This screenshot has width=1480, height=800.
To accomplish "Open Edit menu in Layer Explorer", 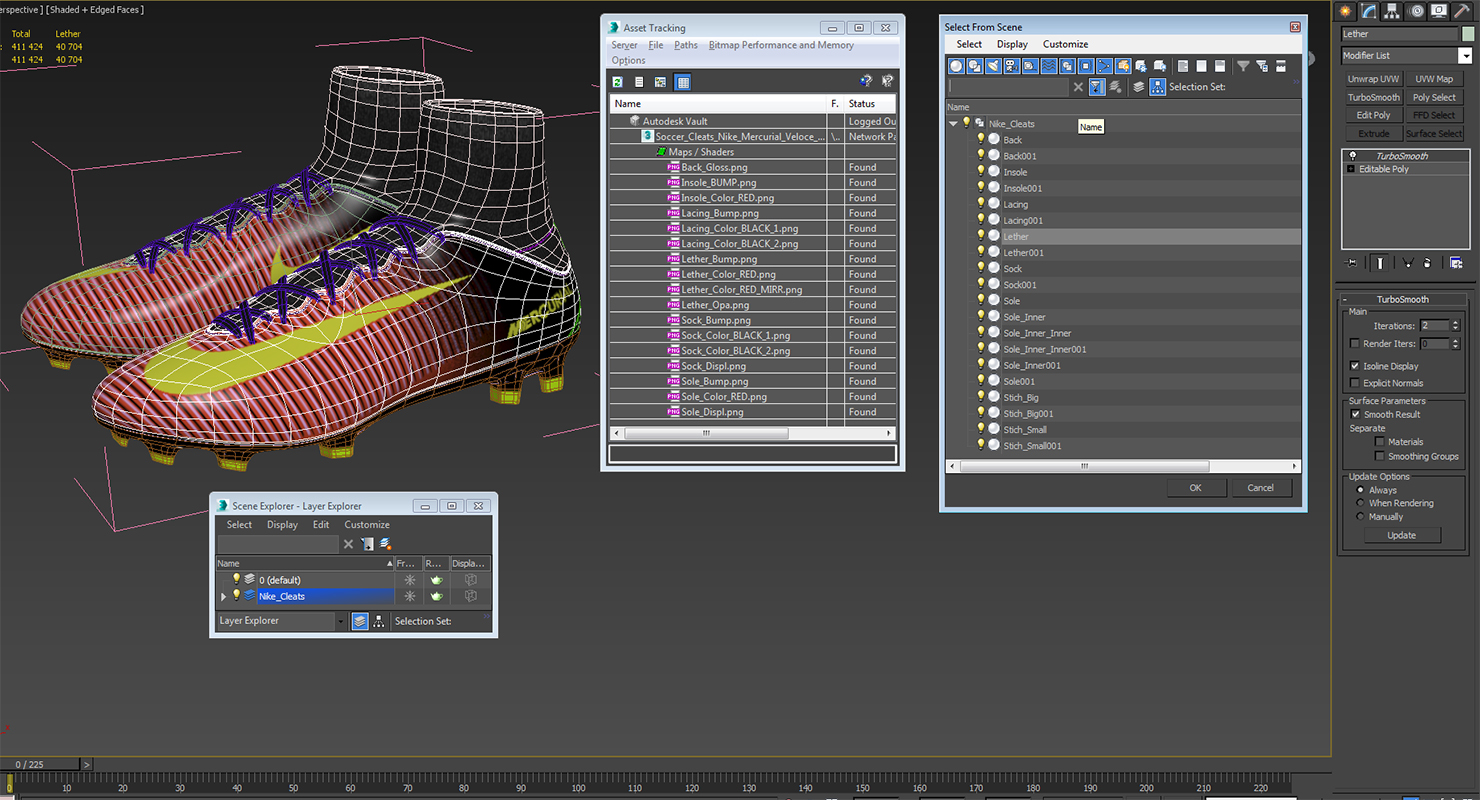I will point(320,524).
